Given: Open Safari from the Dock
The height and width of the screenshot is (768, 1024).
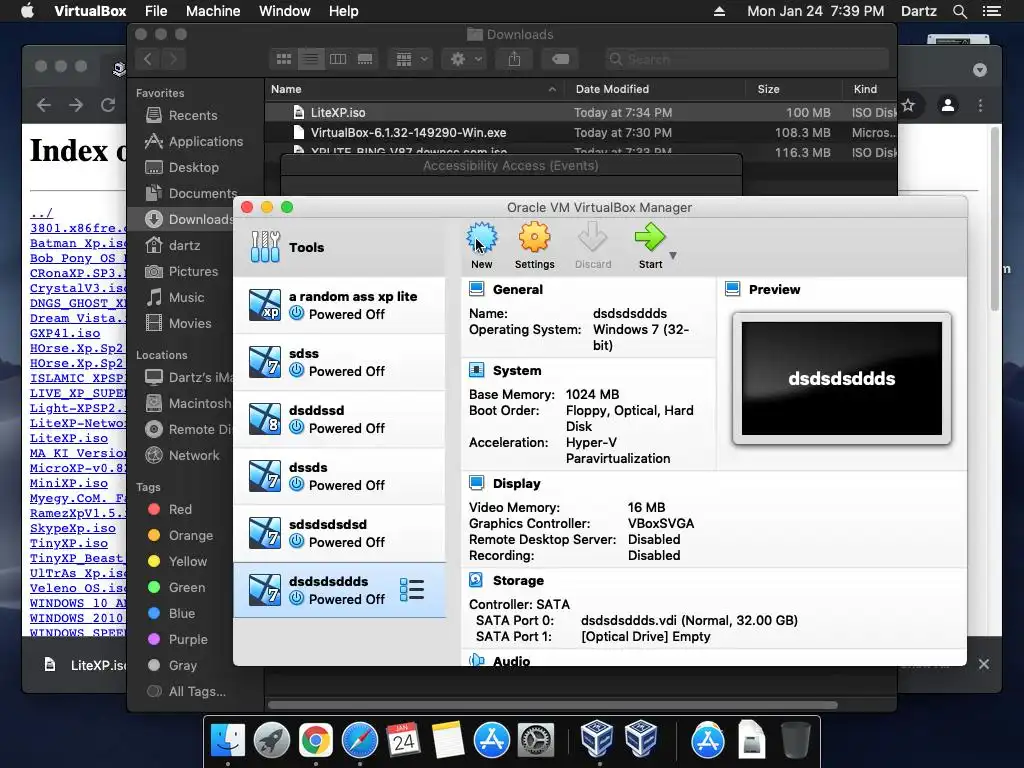Looking at the screenshot, I should coord(360,741).
